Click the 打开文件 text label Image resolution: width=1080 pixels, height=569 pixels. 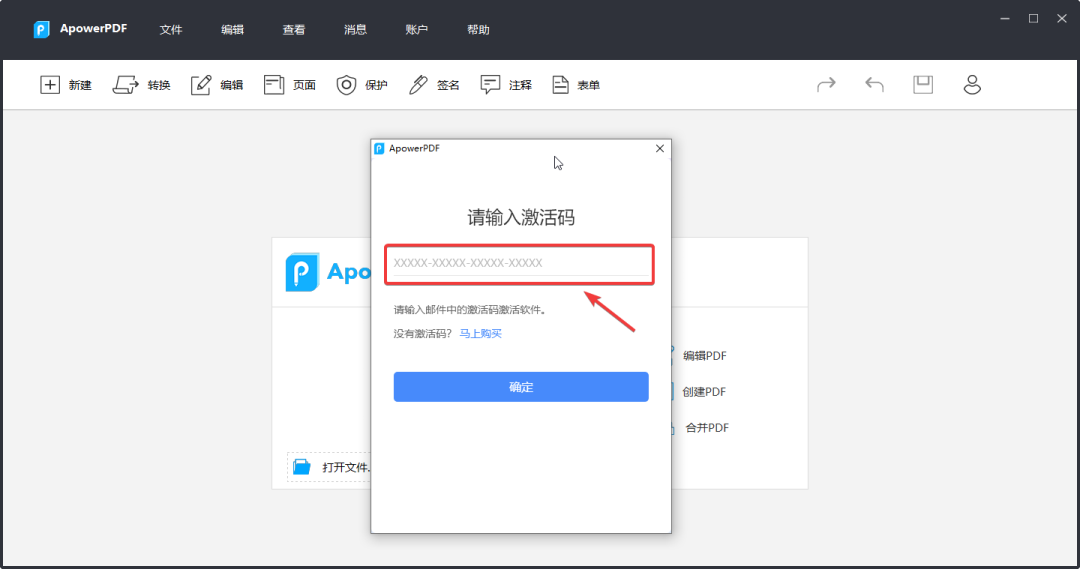pyautogui.click(x=346, y=467)
